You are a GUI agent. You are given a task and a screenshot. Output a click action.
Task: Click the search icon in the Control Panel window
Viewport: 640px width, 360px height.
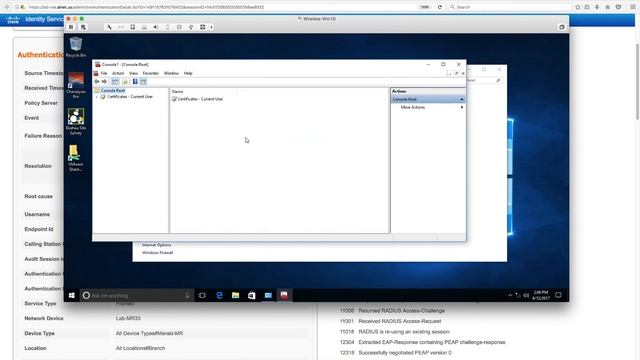pos(498,80)
